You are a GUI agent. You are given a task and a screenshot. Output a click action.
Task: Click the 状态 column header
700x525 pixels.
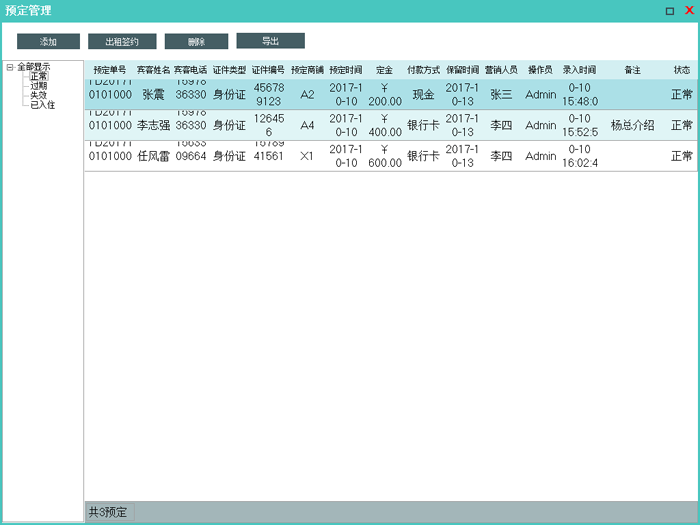tap(681, 71)
